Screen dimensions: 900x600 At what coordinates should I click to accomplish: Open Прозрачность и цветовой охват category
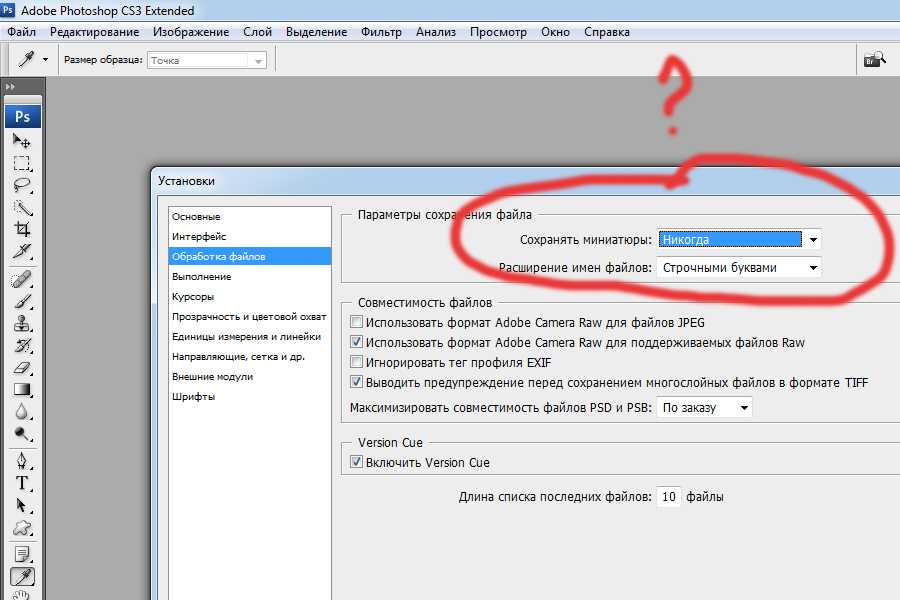[x=250, y=316]
